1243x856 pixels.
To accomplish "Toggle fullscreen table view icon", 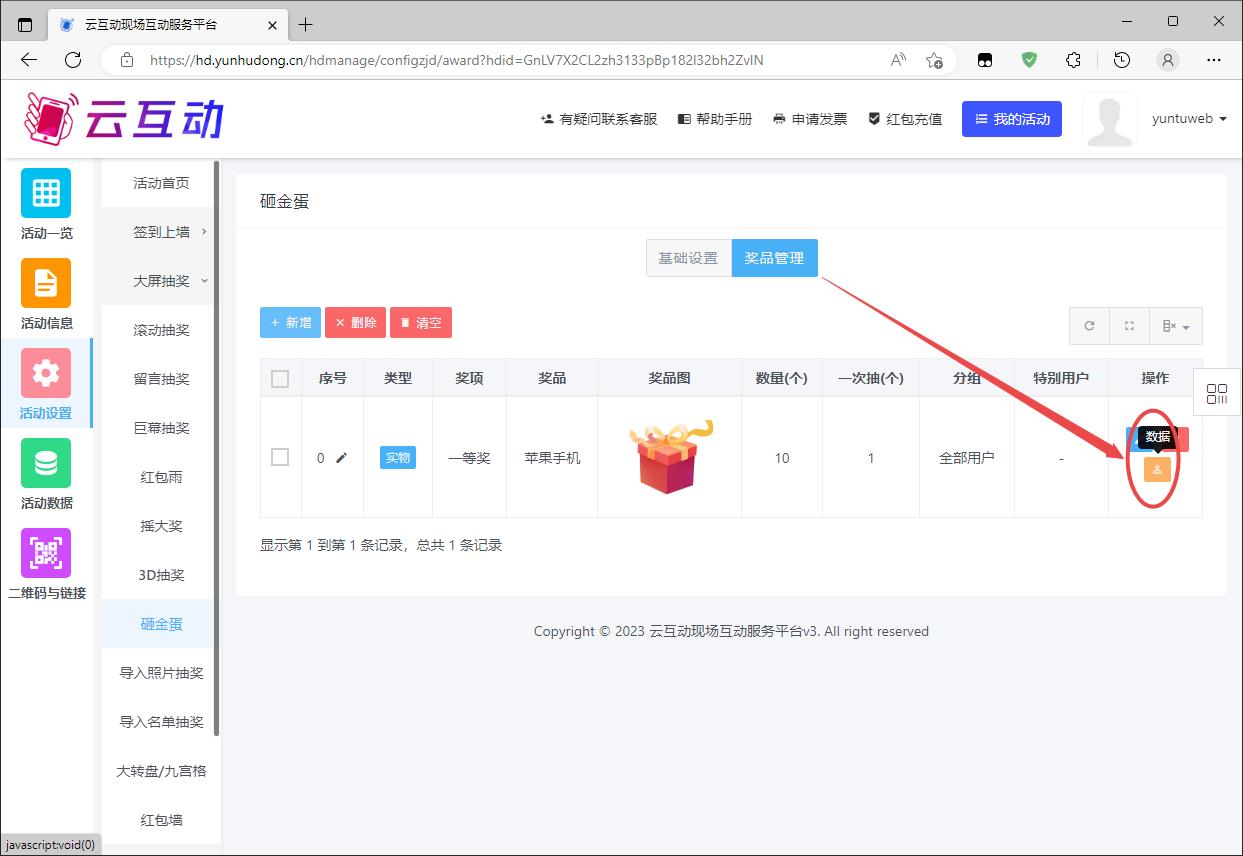I will 1129,326.
